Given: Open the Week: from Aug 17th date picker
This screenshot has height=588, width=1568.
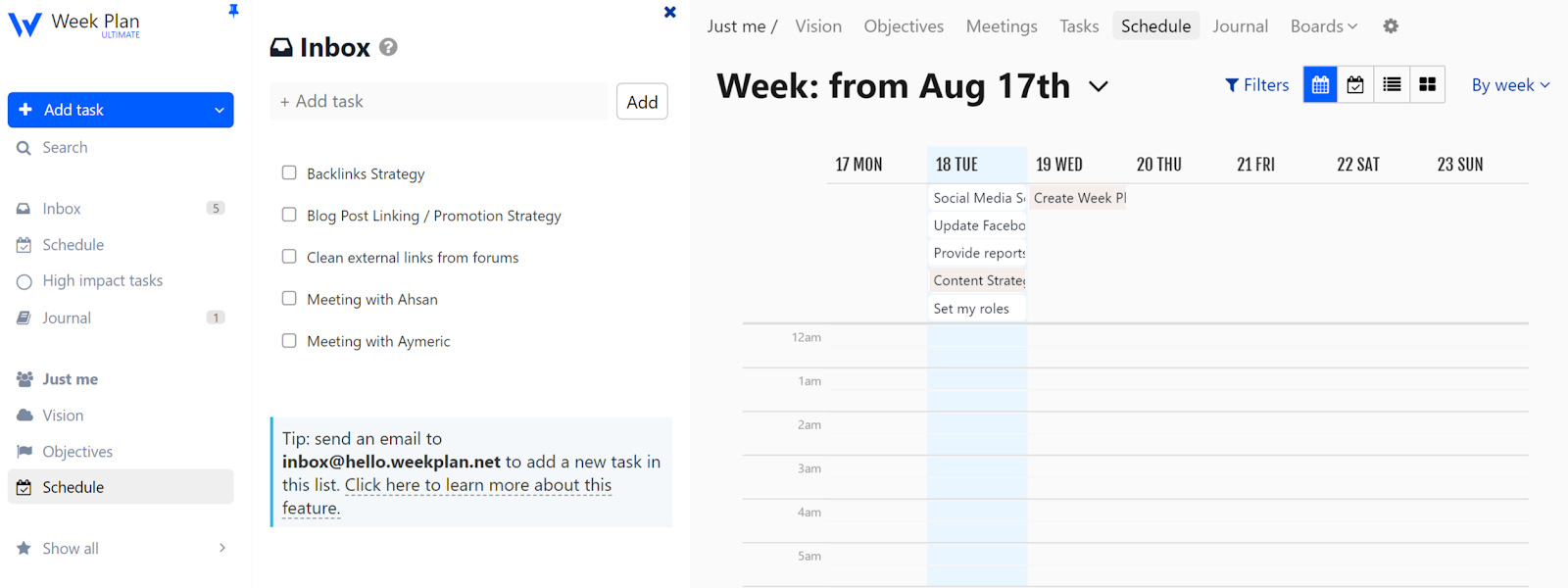Looking at the screenshot, I should [x=1099, y=87].
